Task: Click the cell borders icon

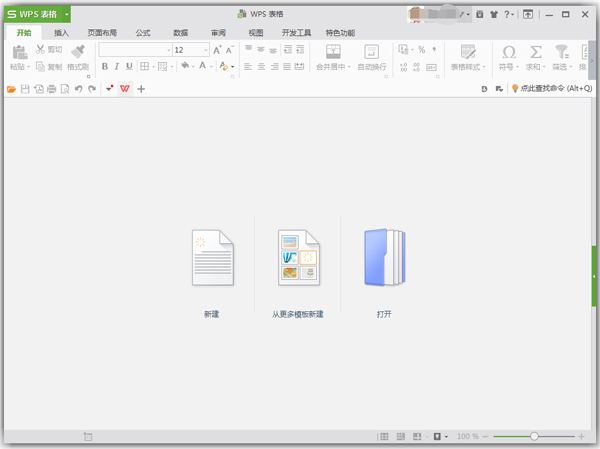Action: (x=144, y=67)
